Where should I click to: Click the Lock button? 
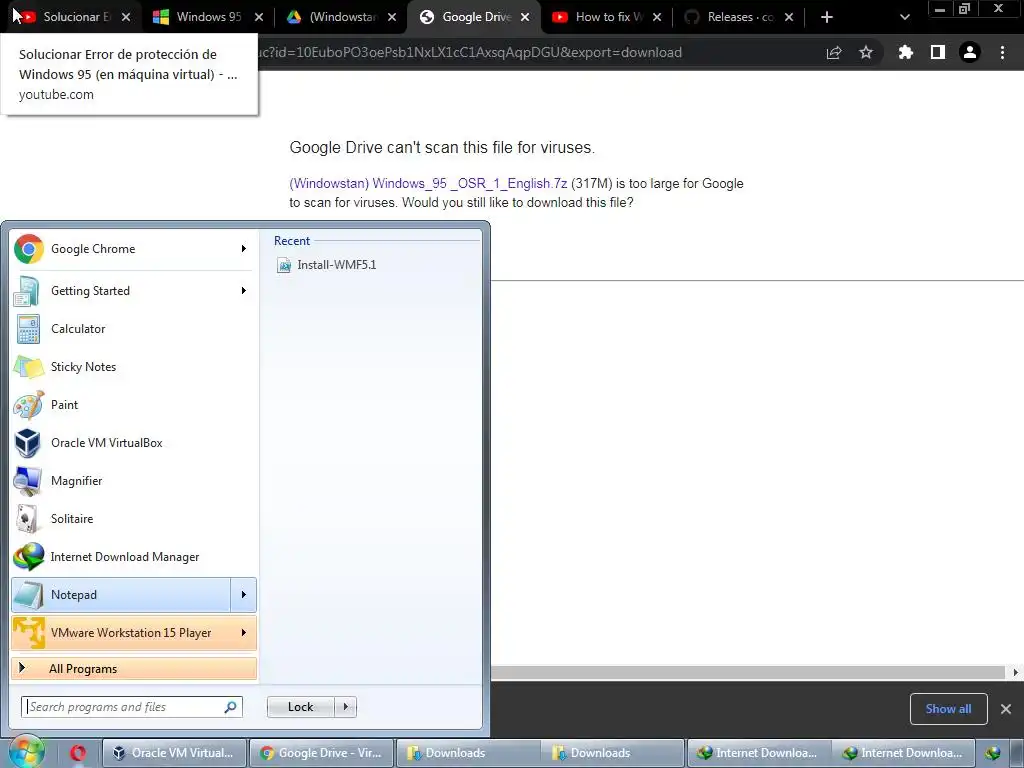301,707
